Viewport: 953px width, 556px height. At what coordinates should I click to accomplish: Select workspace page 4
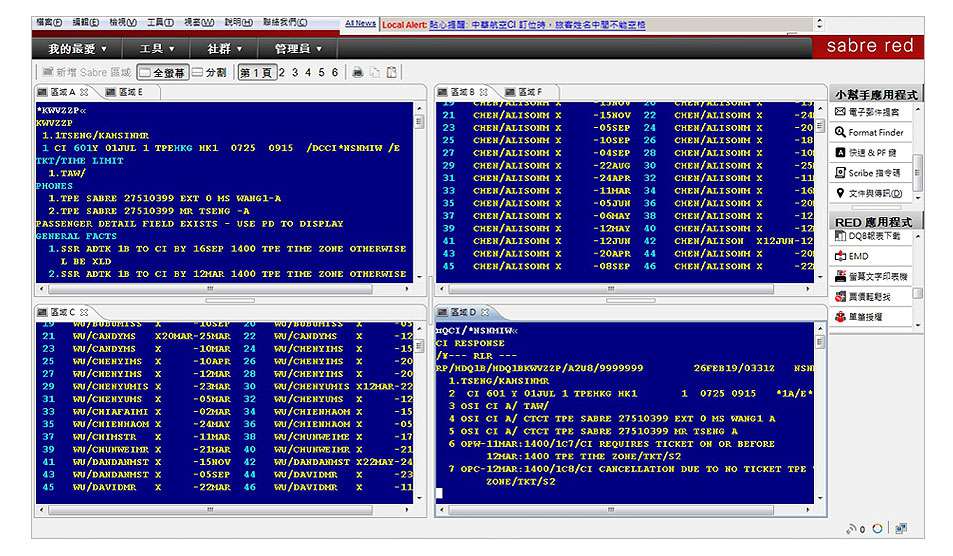(308, 72)
